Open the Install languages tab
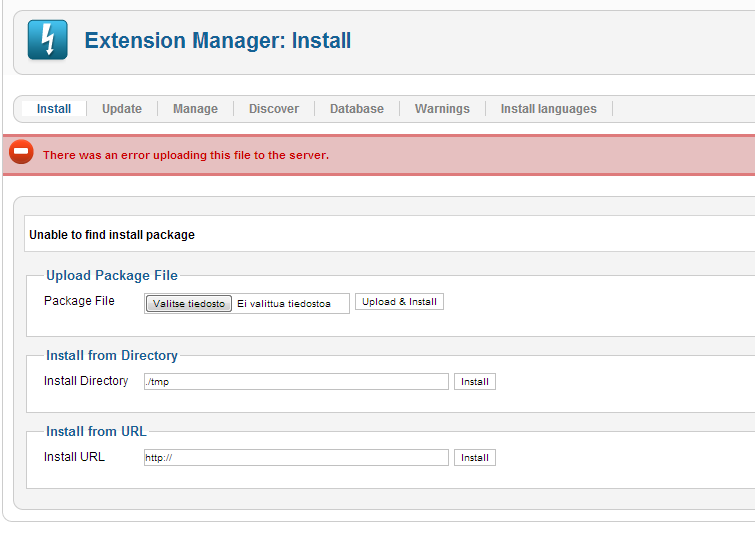 coord(548,109)
